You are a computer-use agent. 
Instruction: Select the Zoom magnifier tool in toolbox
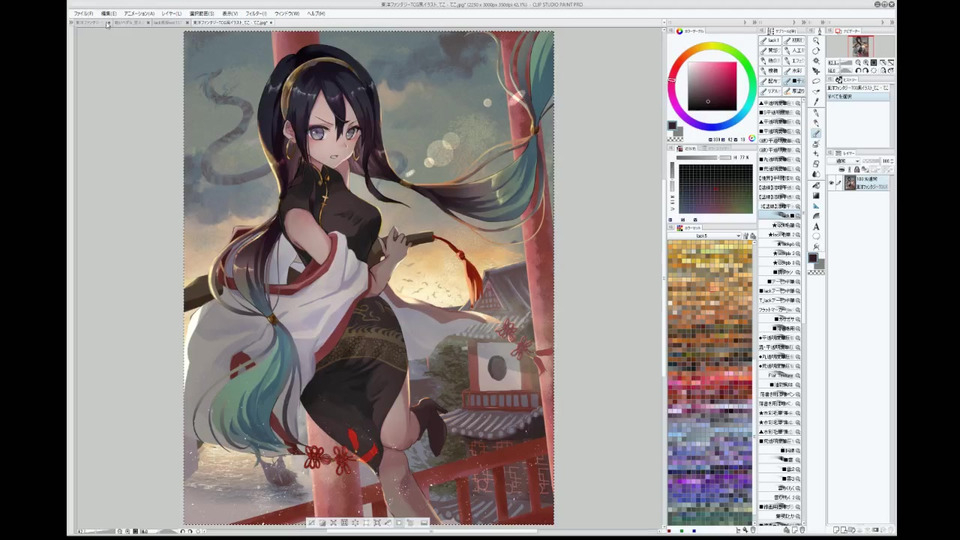point(816,40)
